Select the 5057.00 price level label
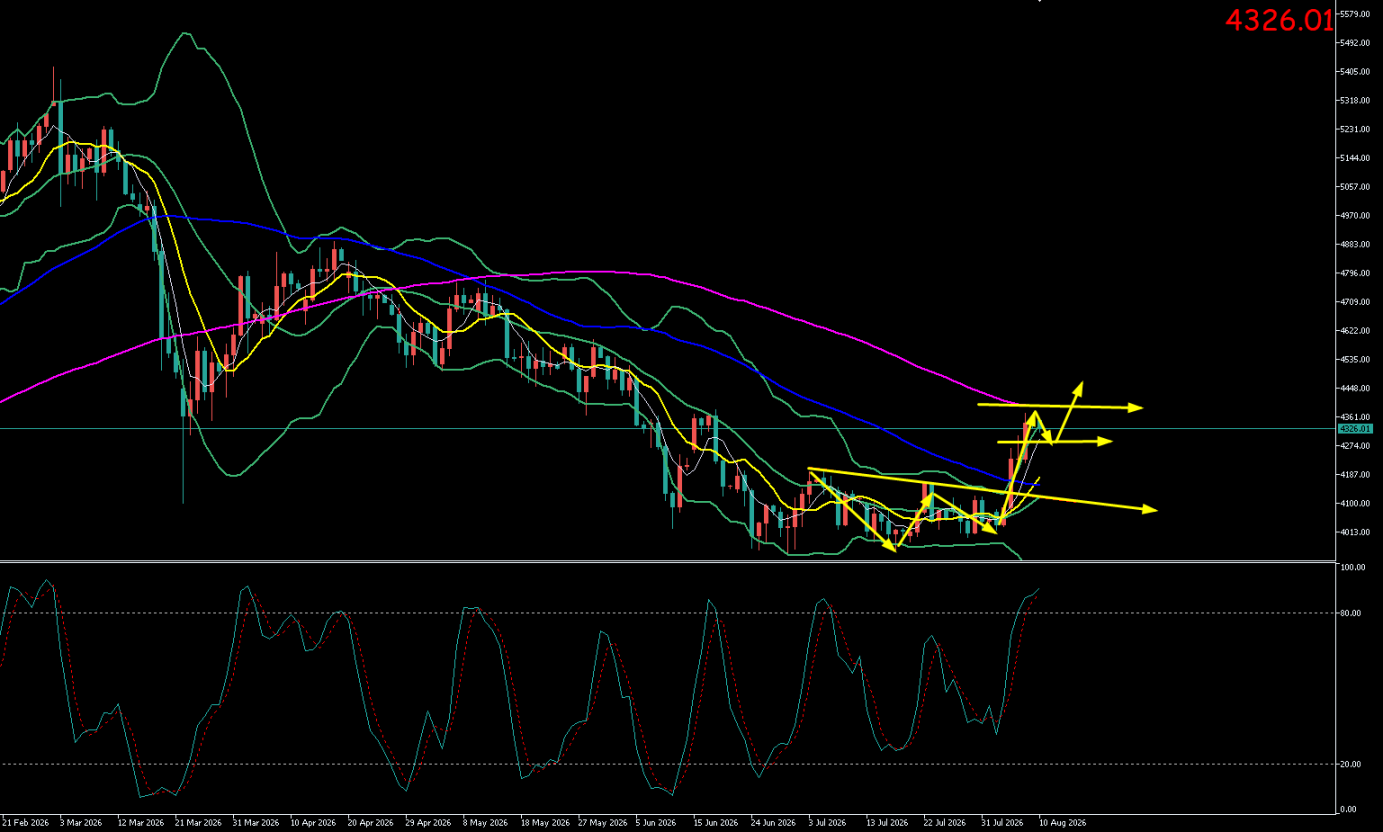The width and height of the screenshot is (1383, 832). click(1356, 187)
